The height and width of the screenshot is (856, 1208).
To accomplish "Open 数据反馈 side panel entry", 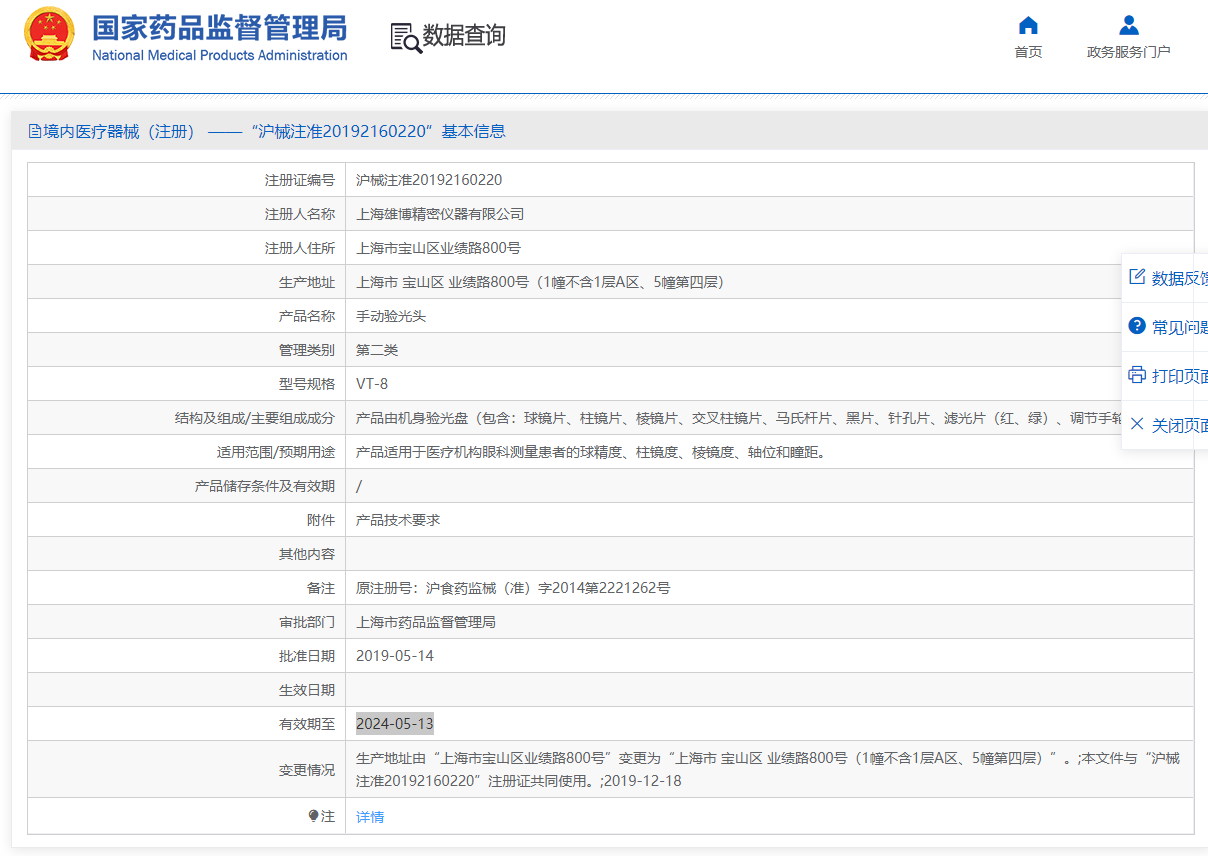I will pyautogui.click(x=1166, y=278).
